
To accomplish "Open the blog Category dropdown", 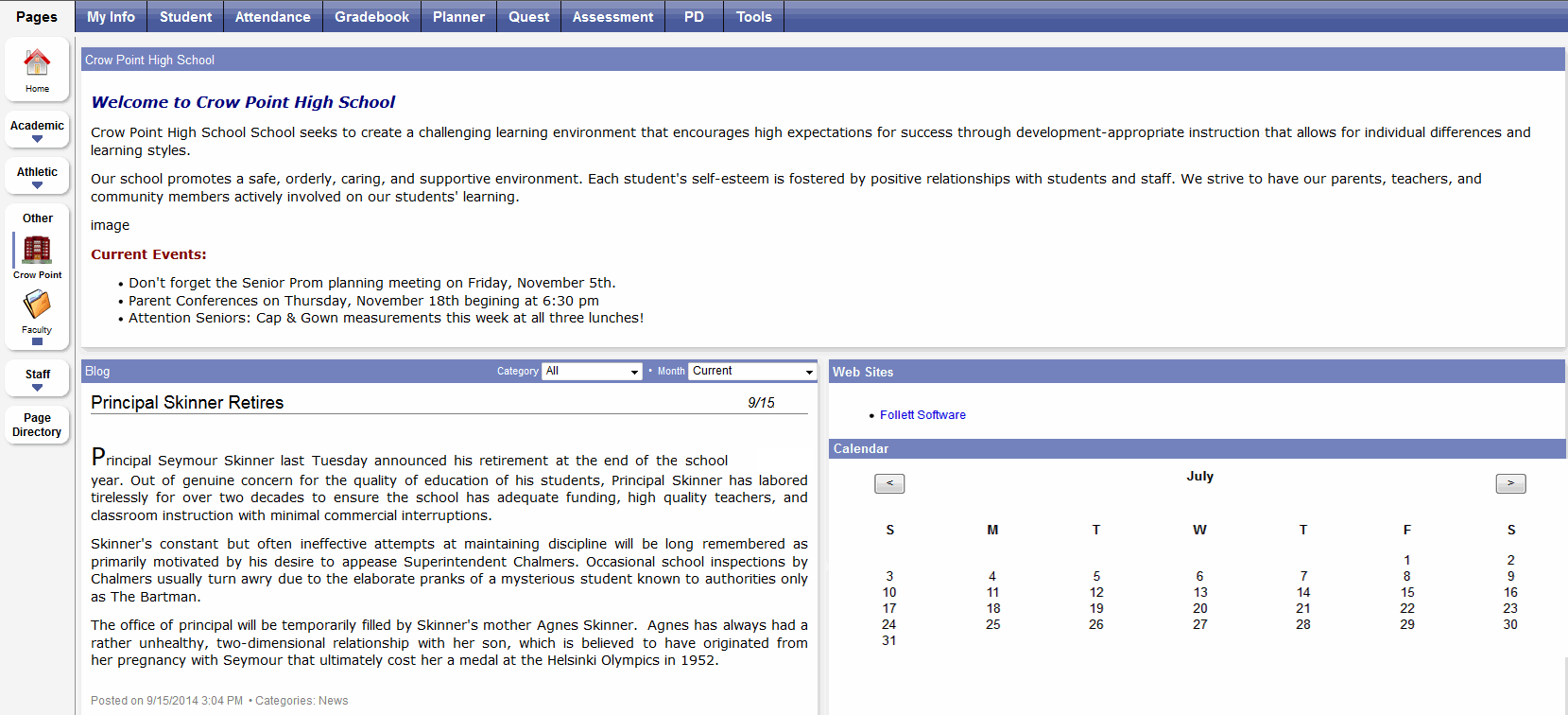I will click(x=592, y=372).
